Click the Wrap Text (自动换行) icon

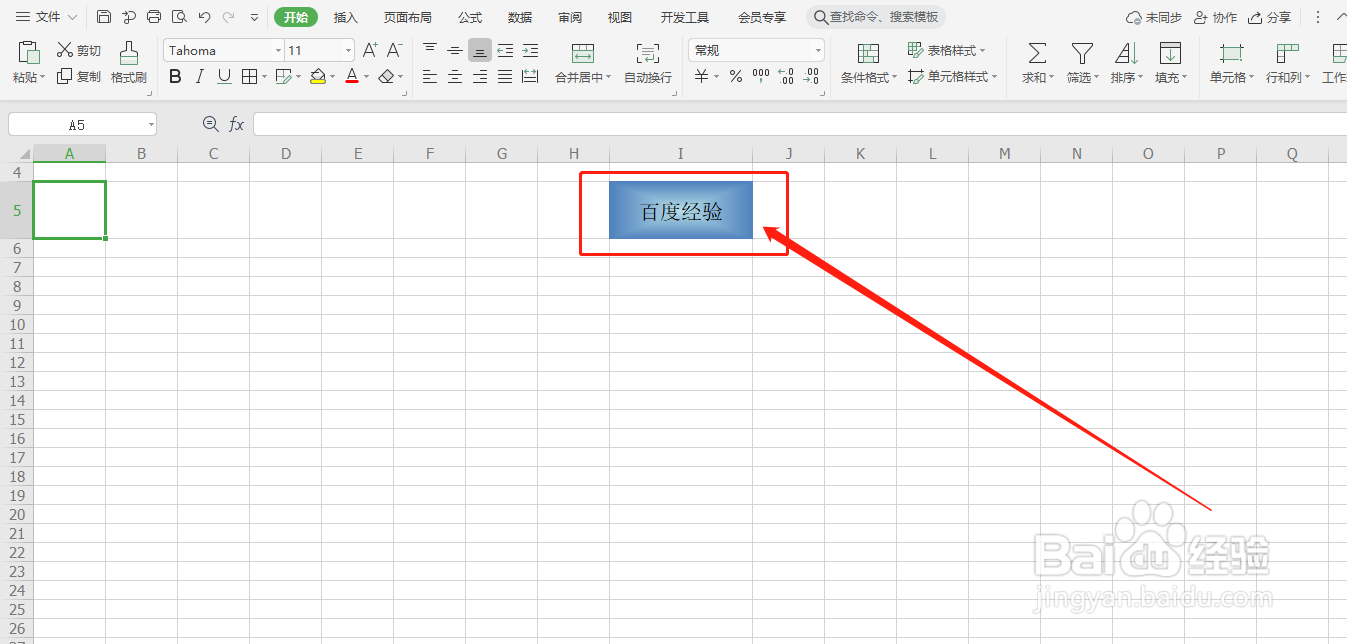648,54
